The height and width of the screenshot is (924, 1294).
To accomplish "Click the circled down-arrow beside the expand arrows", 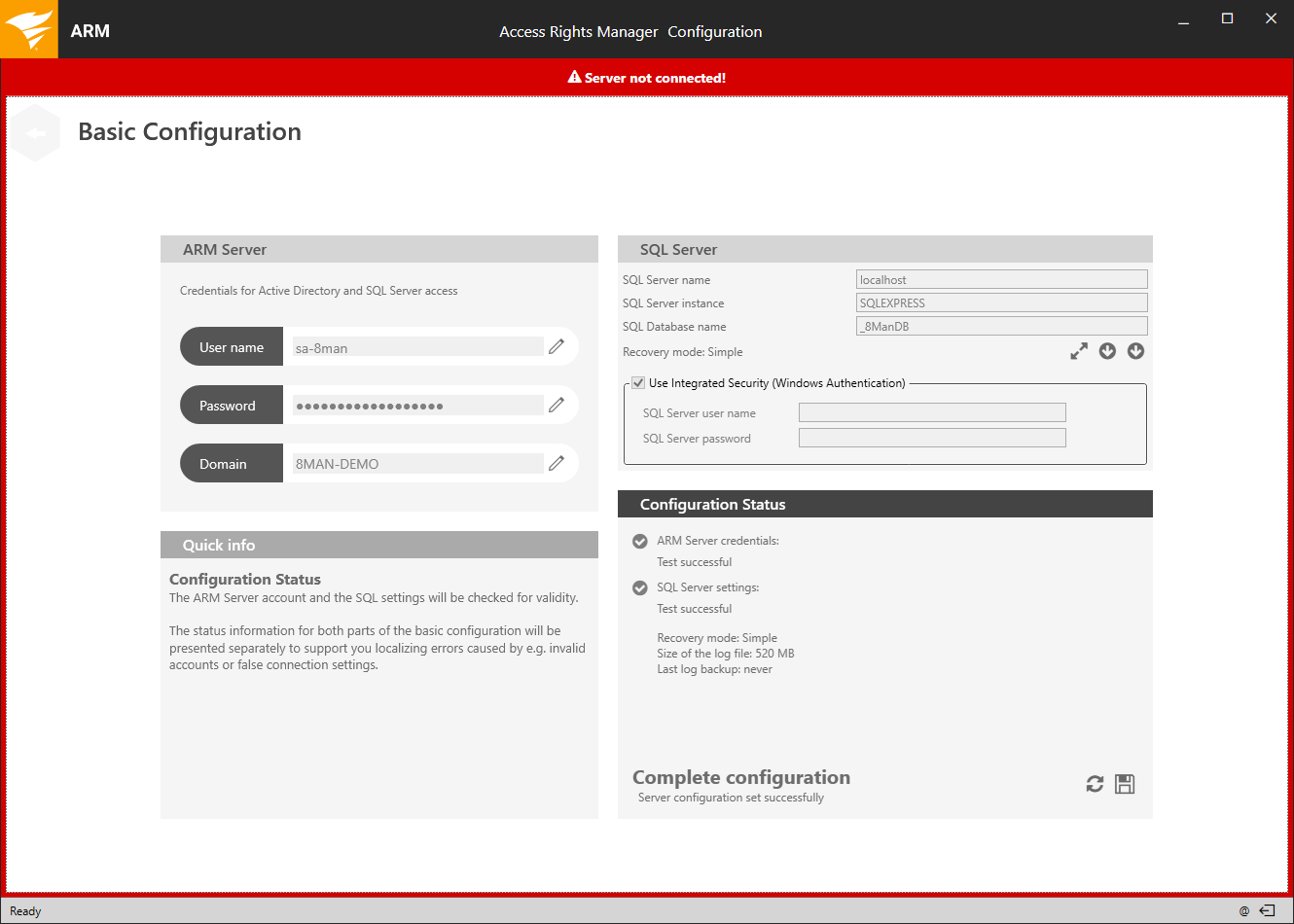I will click(x=1107, y=351).
